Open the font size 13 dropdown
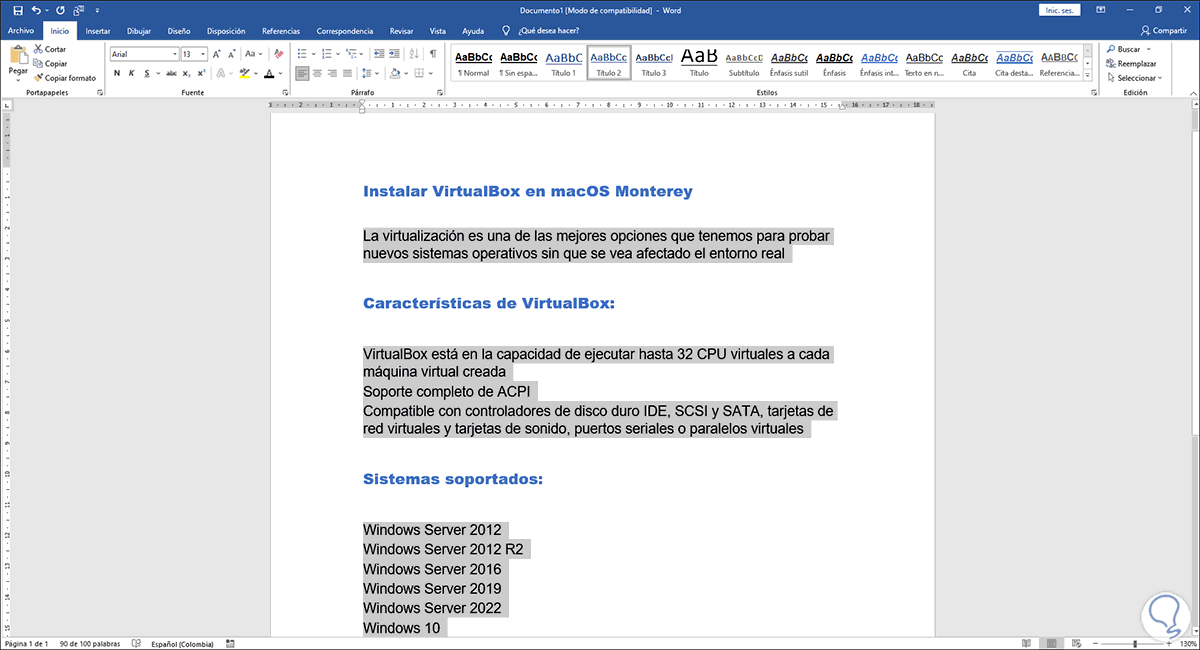 tap(203, 54)
